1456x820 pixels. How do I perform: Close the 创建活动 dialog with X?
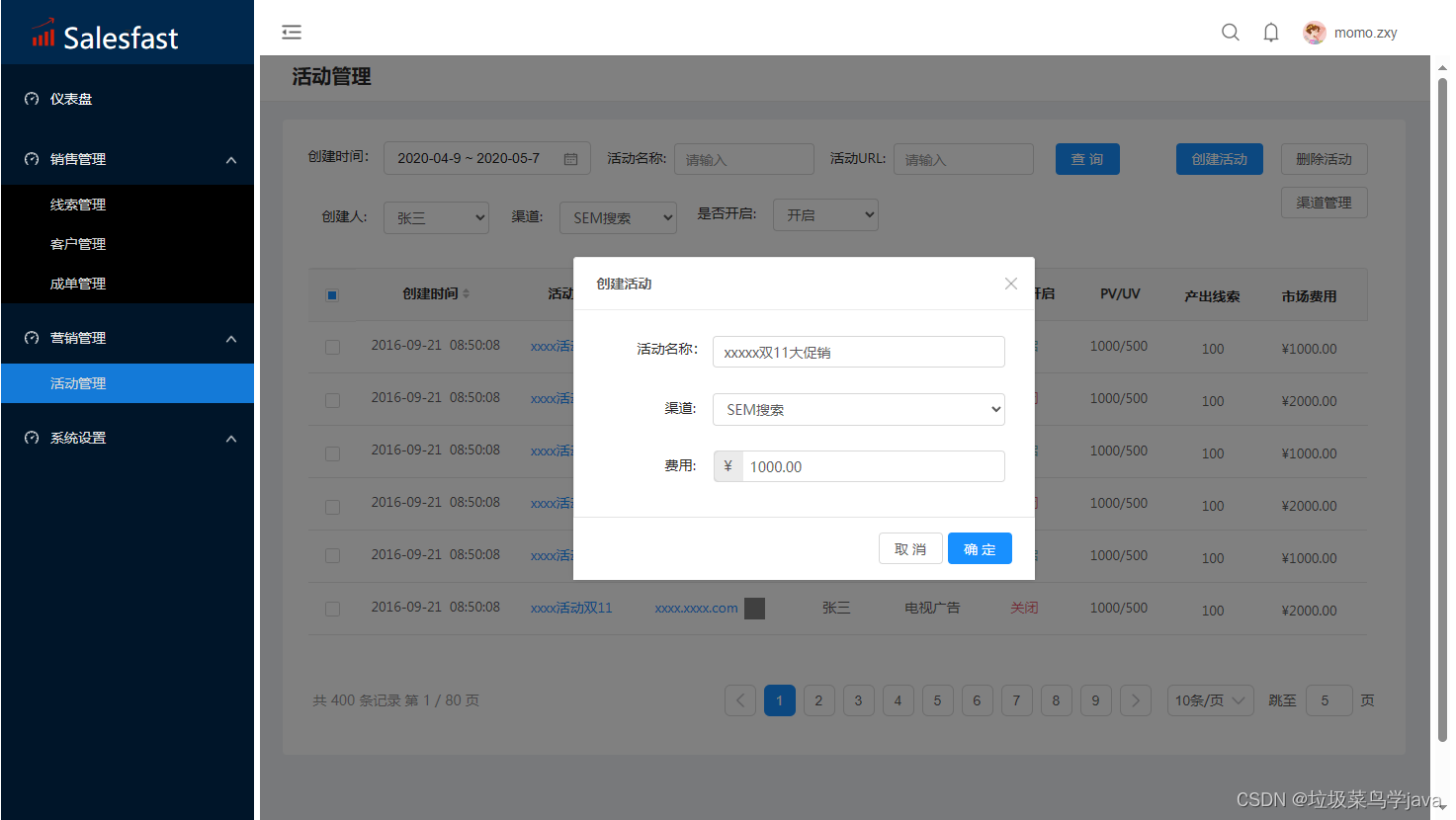1010,284
